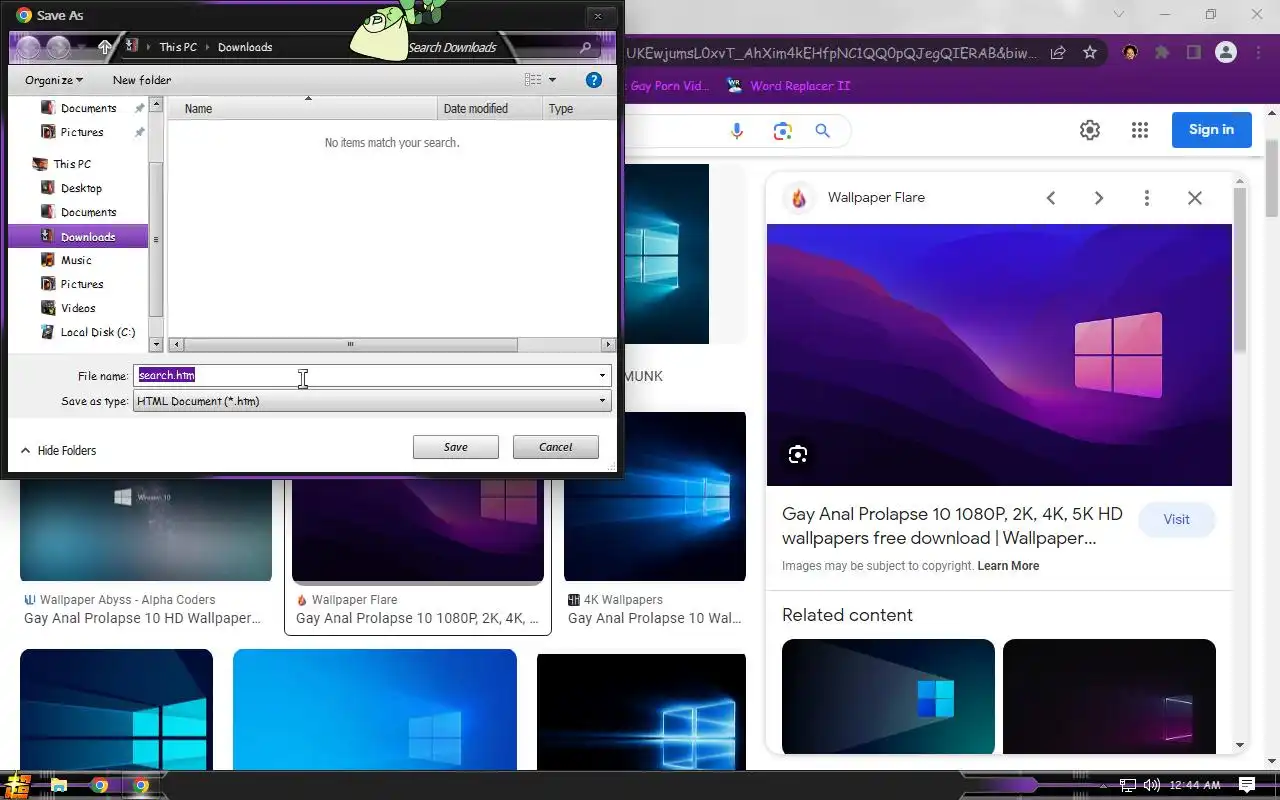Screen dimensions: 1280x800
Task: Collapse the folder pane with Hide Folders
Action: click(x=59, y=451)
